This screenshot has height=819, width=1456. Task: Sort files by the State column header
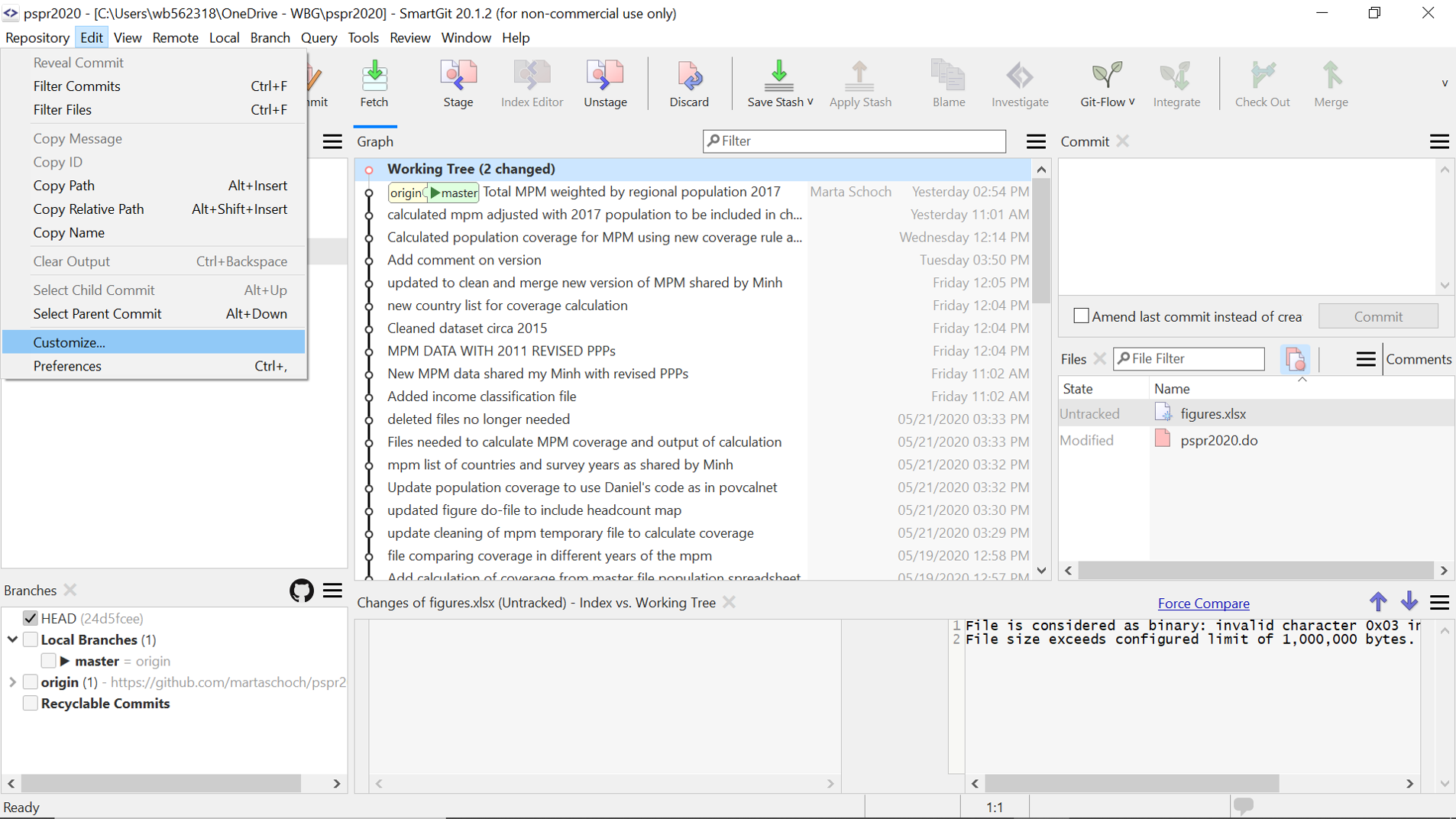tap(1104, 389)
